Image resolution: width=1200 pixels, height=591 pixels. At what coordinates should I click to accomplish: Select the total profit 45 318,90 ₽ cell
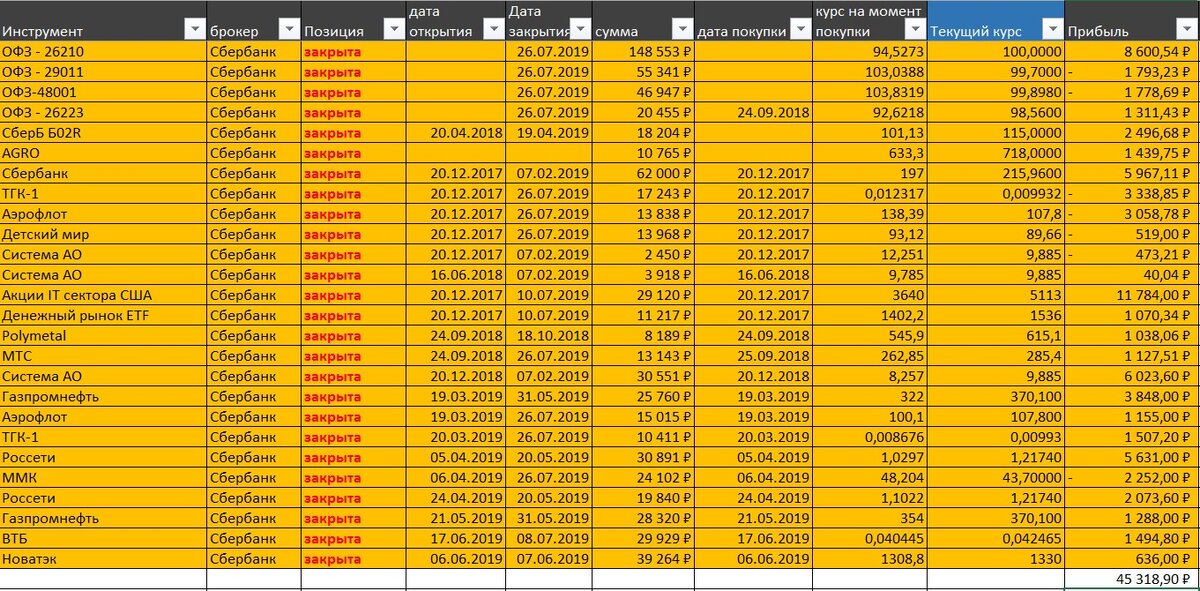pyautogui.click(x=1132, y=579)
